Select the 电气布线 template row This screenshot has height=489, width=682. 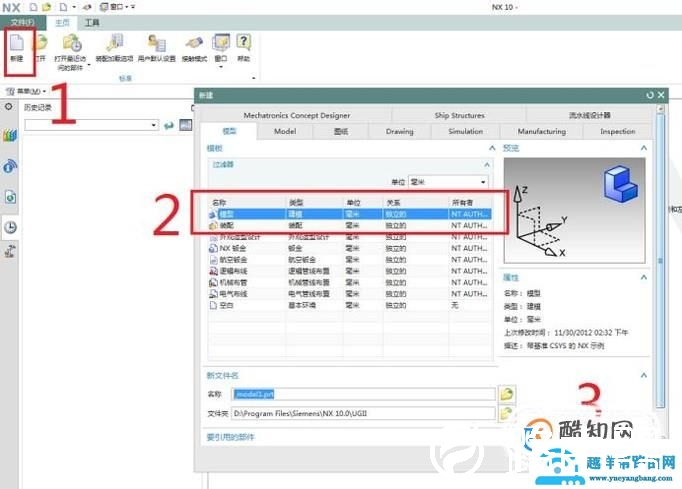[350, 294]
